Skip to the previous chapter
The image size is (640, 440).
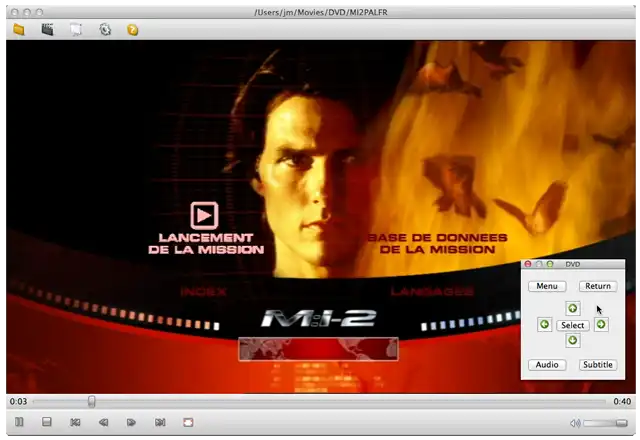point(75,422)
